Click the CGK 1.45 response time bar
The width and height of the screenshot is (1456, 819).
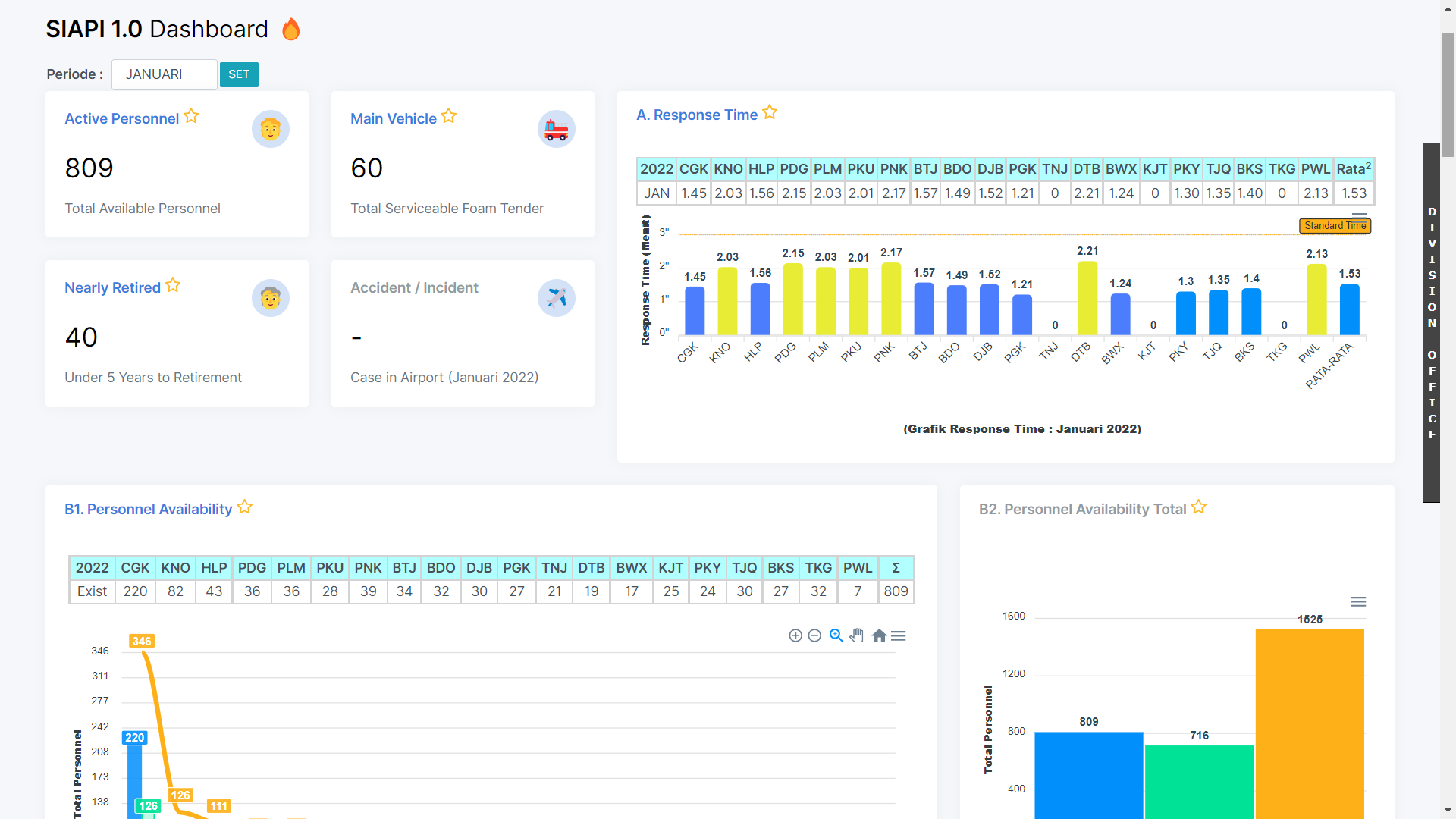[695, 311]
